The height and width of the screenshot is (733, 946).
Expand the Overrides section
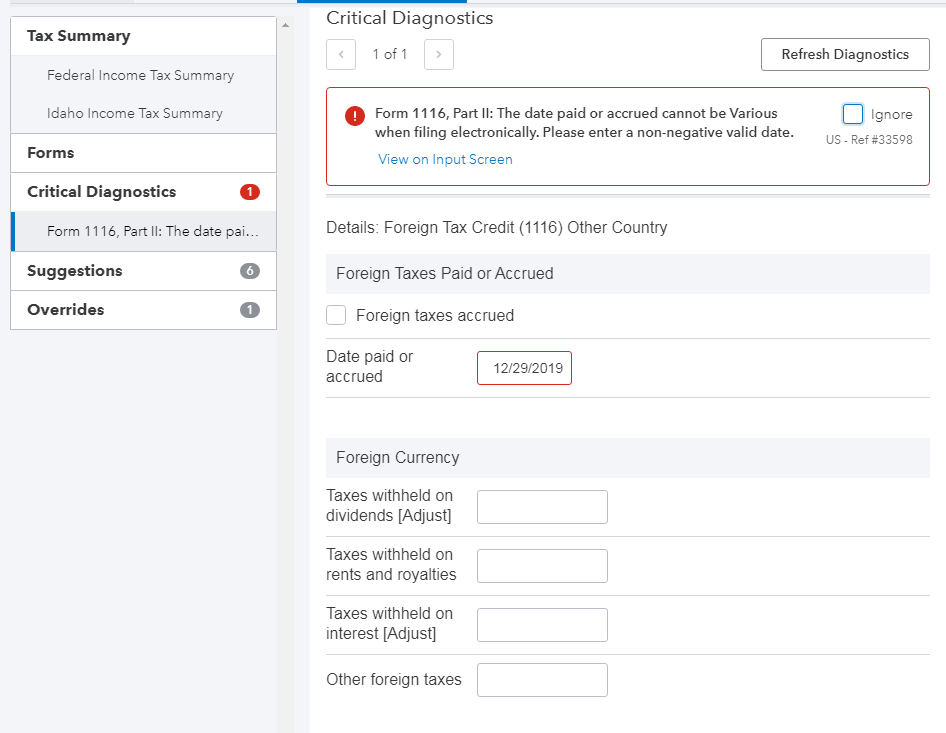[66, 310]
